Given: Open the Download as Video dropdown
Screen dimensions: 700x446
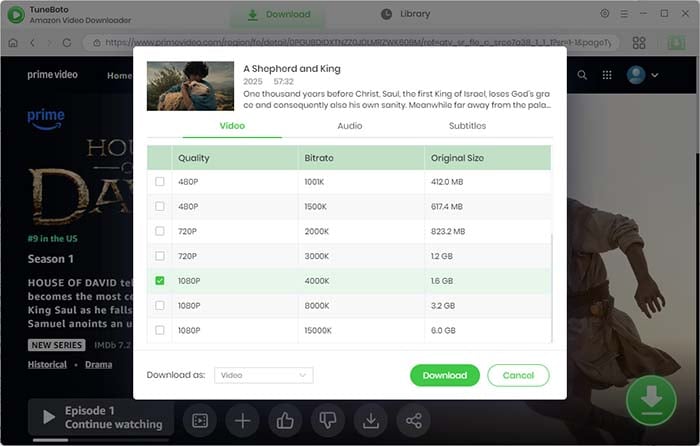Looking at the screenshot, I should 263,375.
